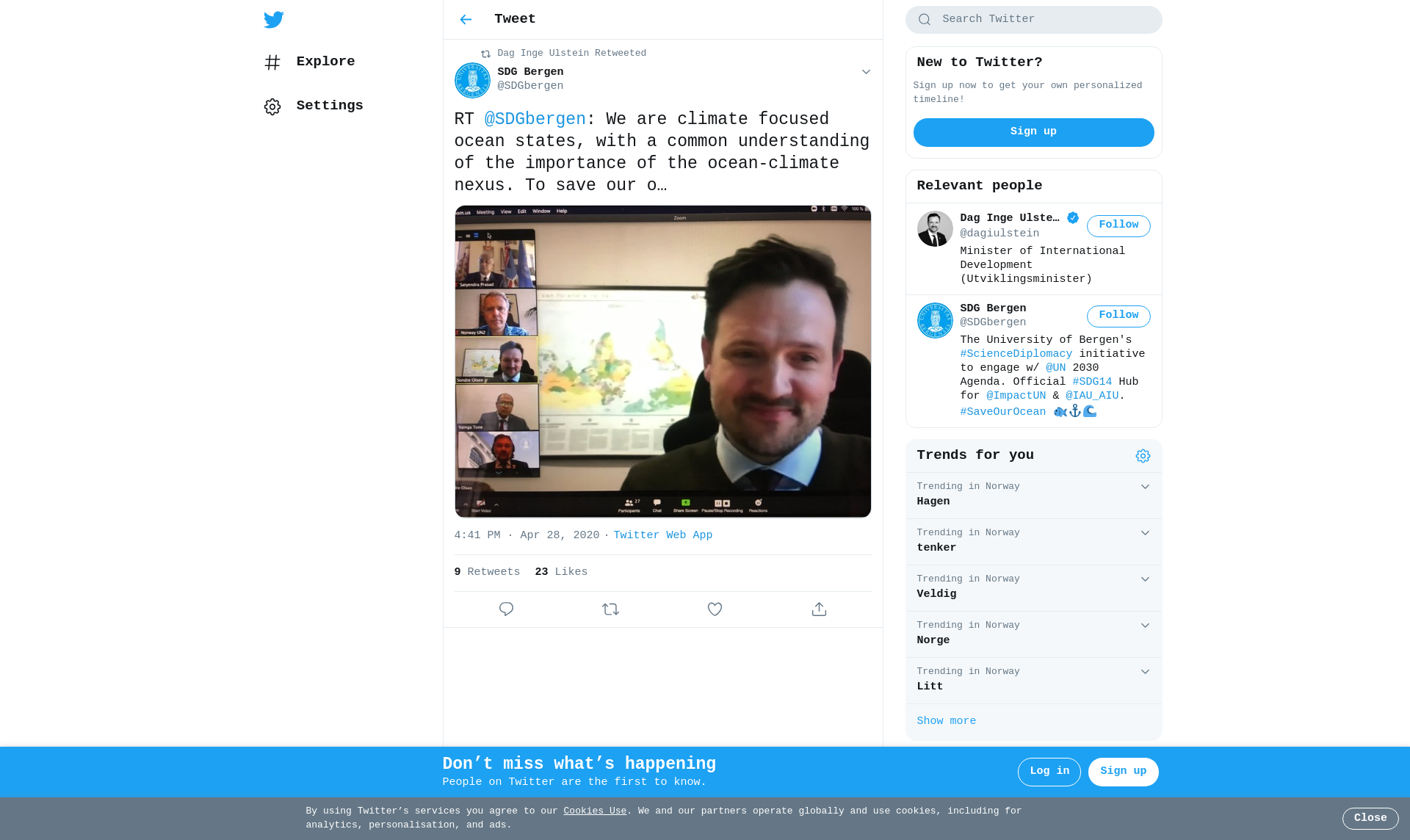The image size is (1410, 840).
Task: Open Settings in the sidebar
Action: [329, 106]
